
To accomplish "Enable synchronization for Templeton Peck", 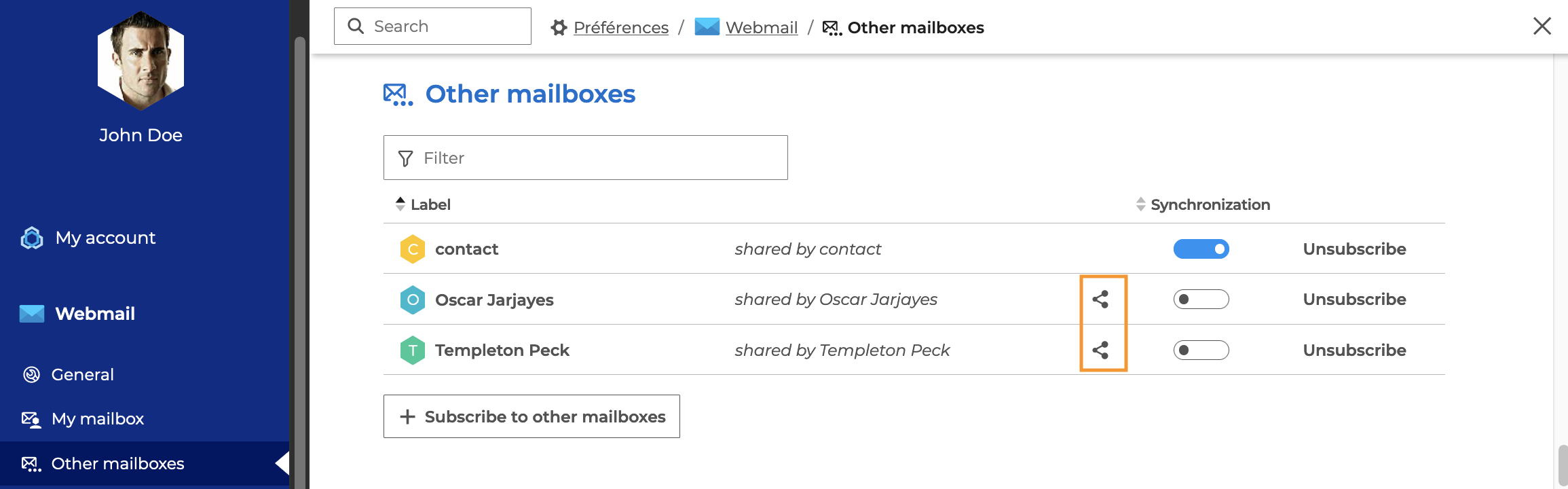I will pos(1201,350).
